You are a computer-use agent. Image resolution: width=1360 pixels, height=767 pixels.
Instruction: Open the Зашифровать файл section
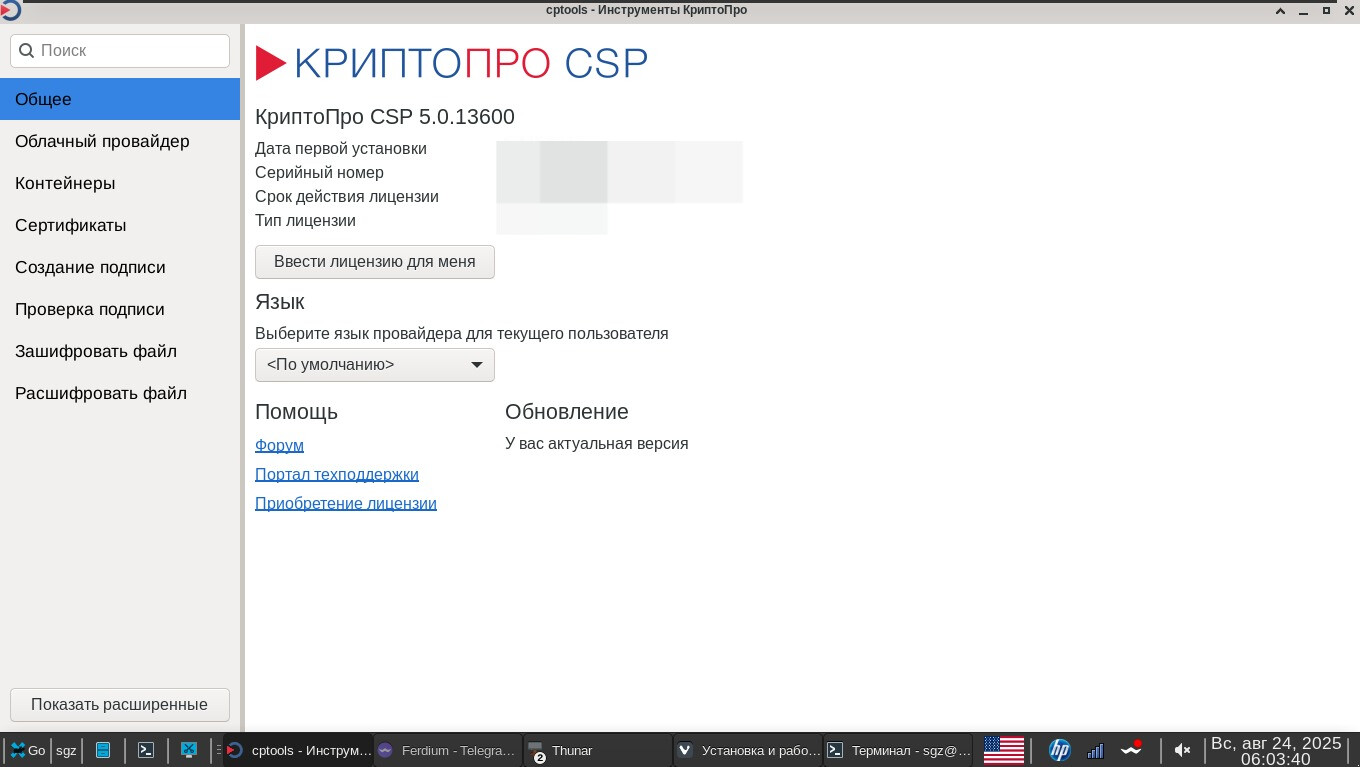(x=120, y=351)
